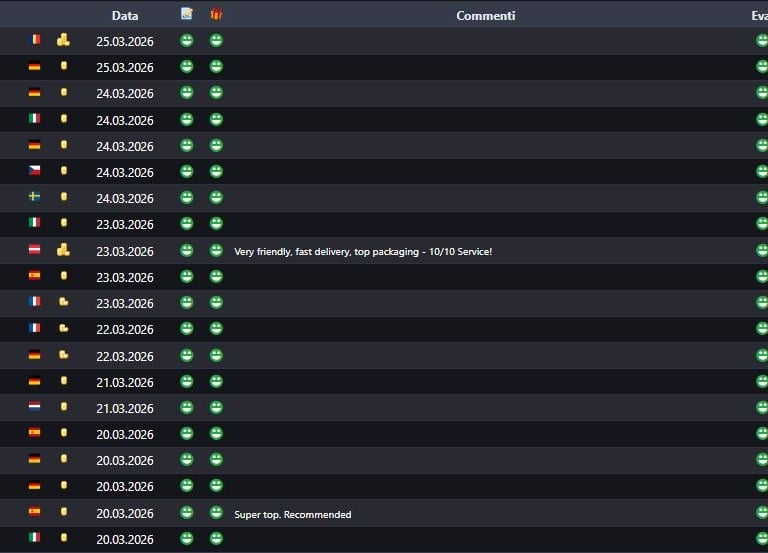
Task: Click the item description column header icon
Action: [186, 14]
